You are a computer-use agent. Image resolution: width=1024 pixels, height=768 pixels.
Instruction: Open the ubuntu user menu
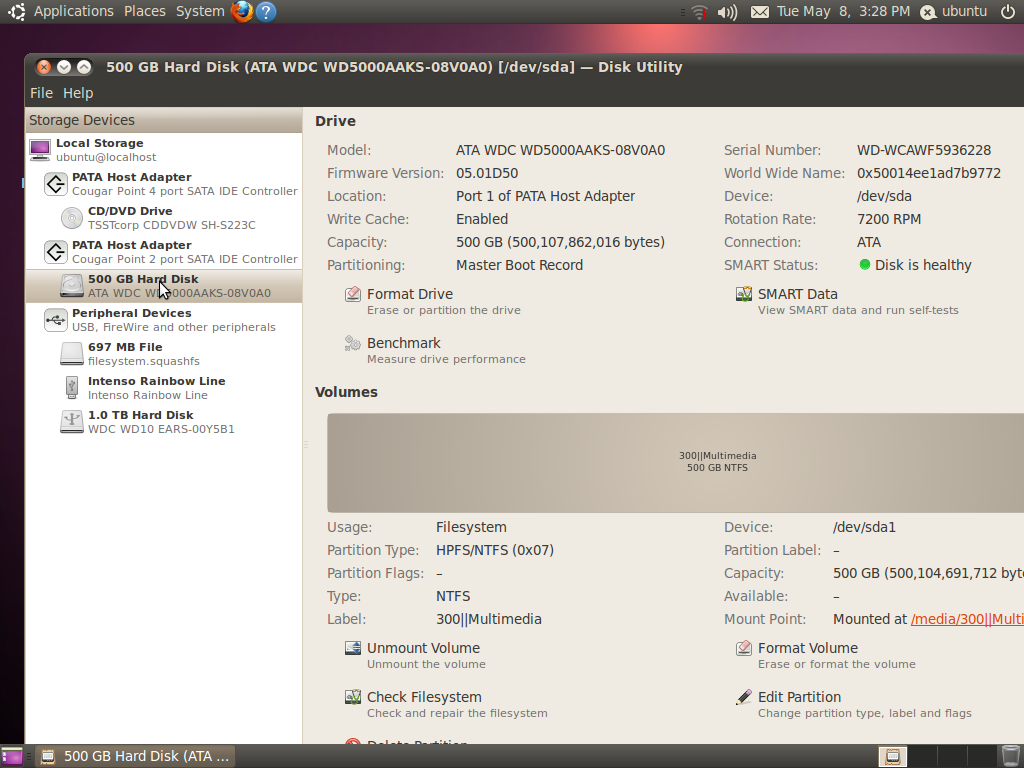click(954, 11)
